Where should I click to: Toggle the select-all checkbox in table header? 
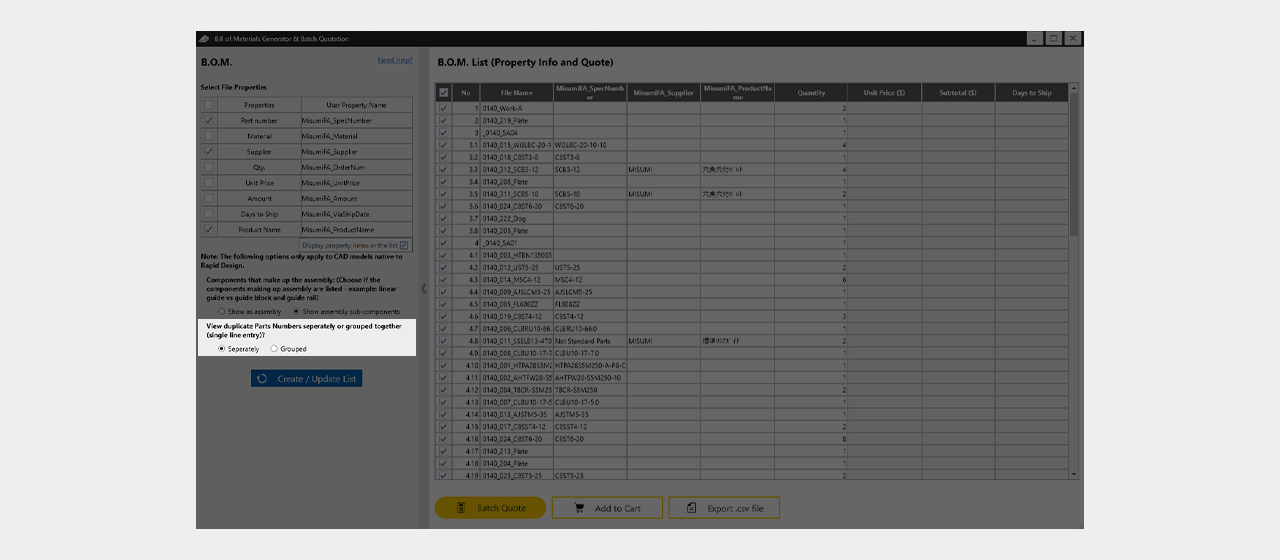[x=444, y=93]
